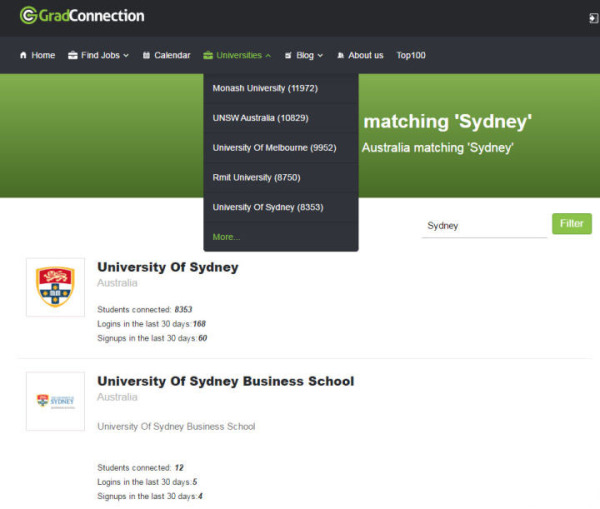The image size is (600, 509).
Task: Click Signups in last 30 days: 4
Action: [150, 496]
